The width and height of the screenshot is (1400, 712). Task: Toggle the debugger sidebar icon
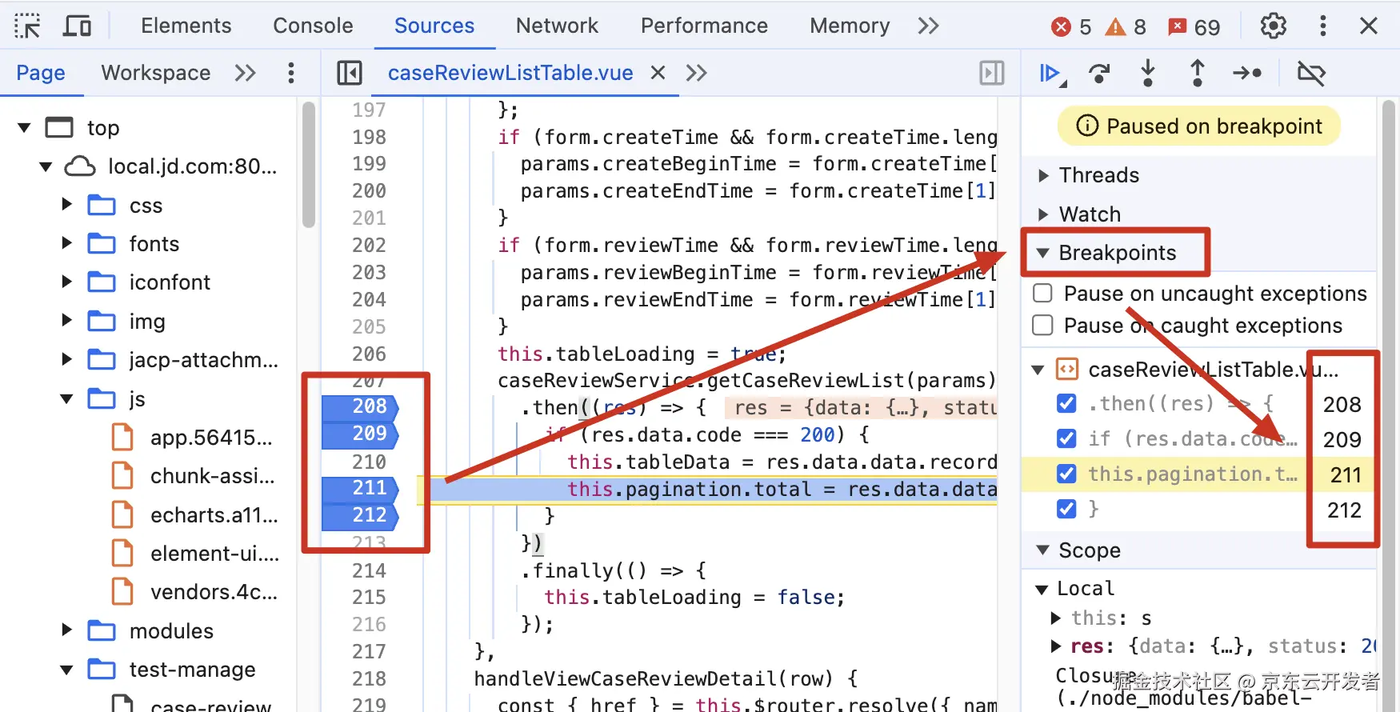991,73
